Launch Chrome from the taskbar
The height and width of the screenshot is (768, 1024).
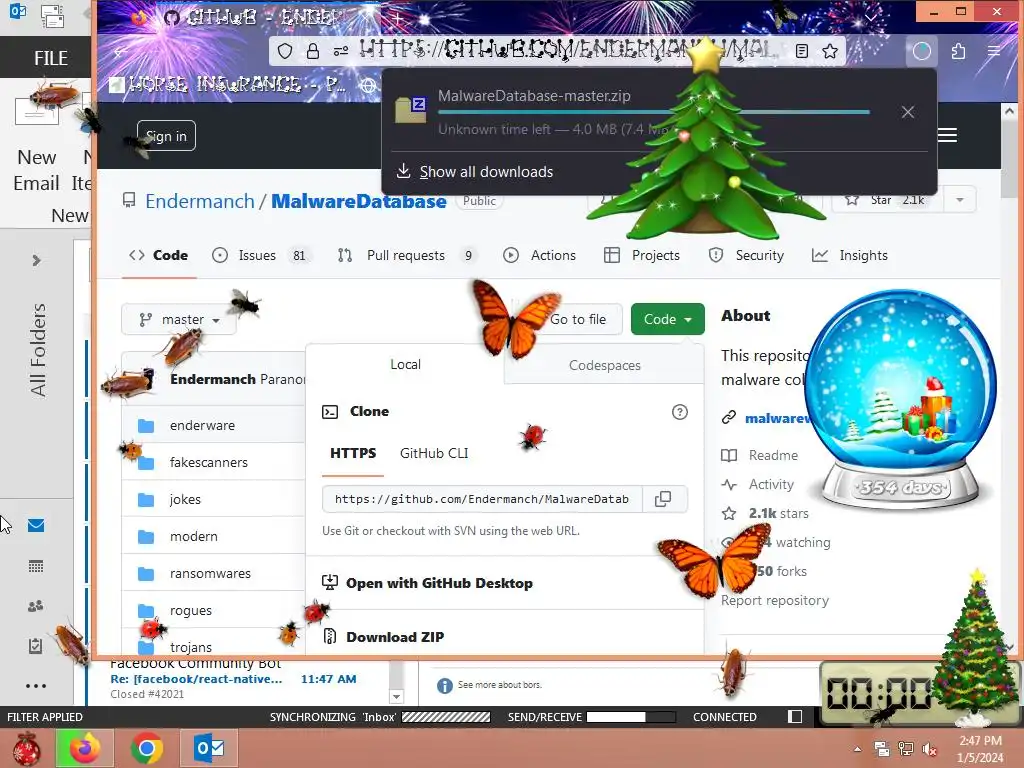(x=146, y=748)
